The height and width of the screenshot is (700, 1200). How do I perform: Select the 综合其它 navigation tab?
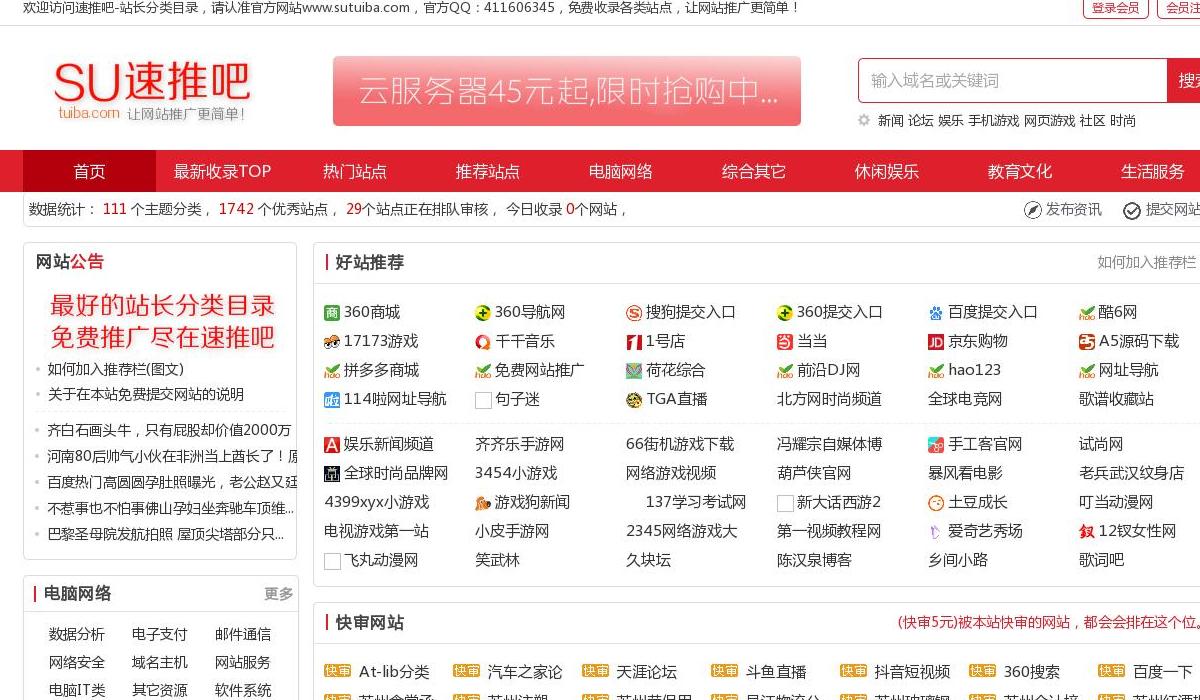(x=754, y=171)
